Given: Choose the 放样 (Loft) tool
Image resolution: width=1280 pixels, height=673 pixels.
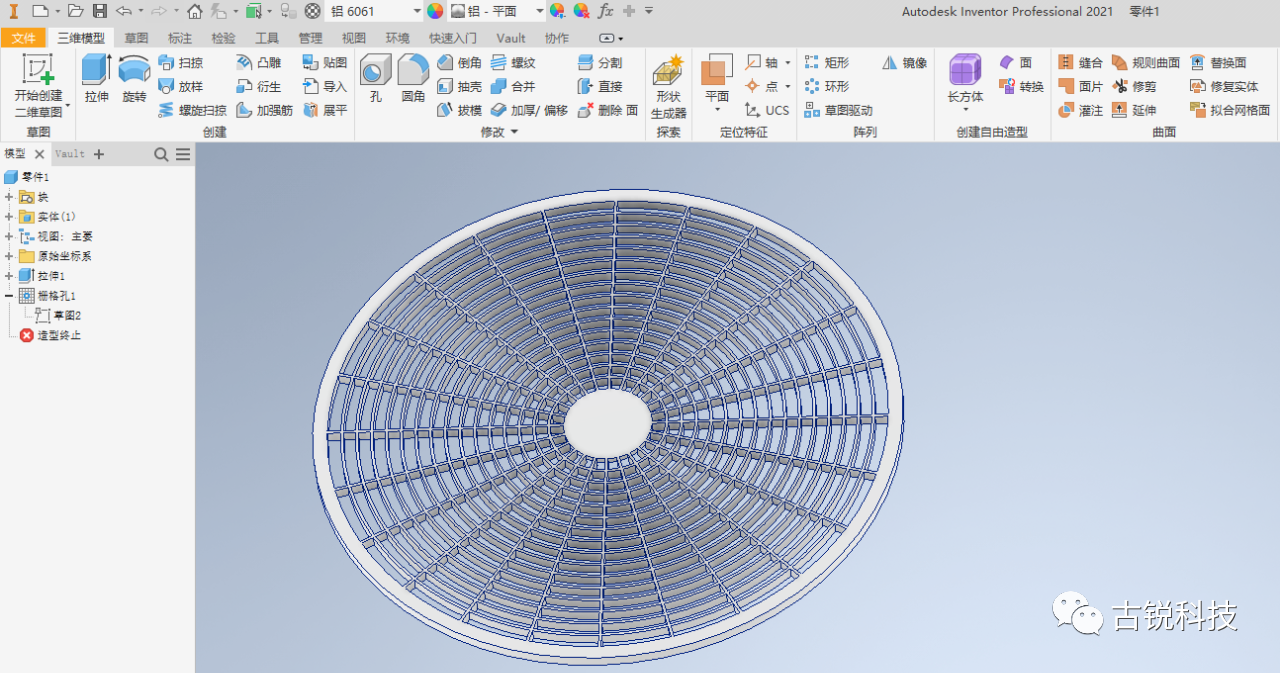Looking at the screenshot, I should click(180, 86).
